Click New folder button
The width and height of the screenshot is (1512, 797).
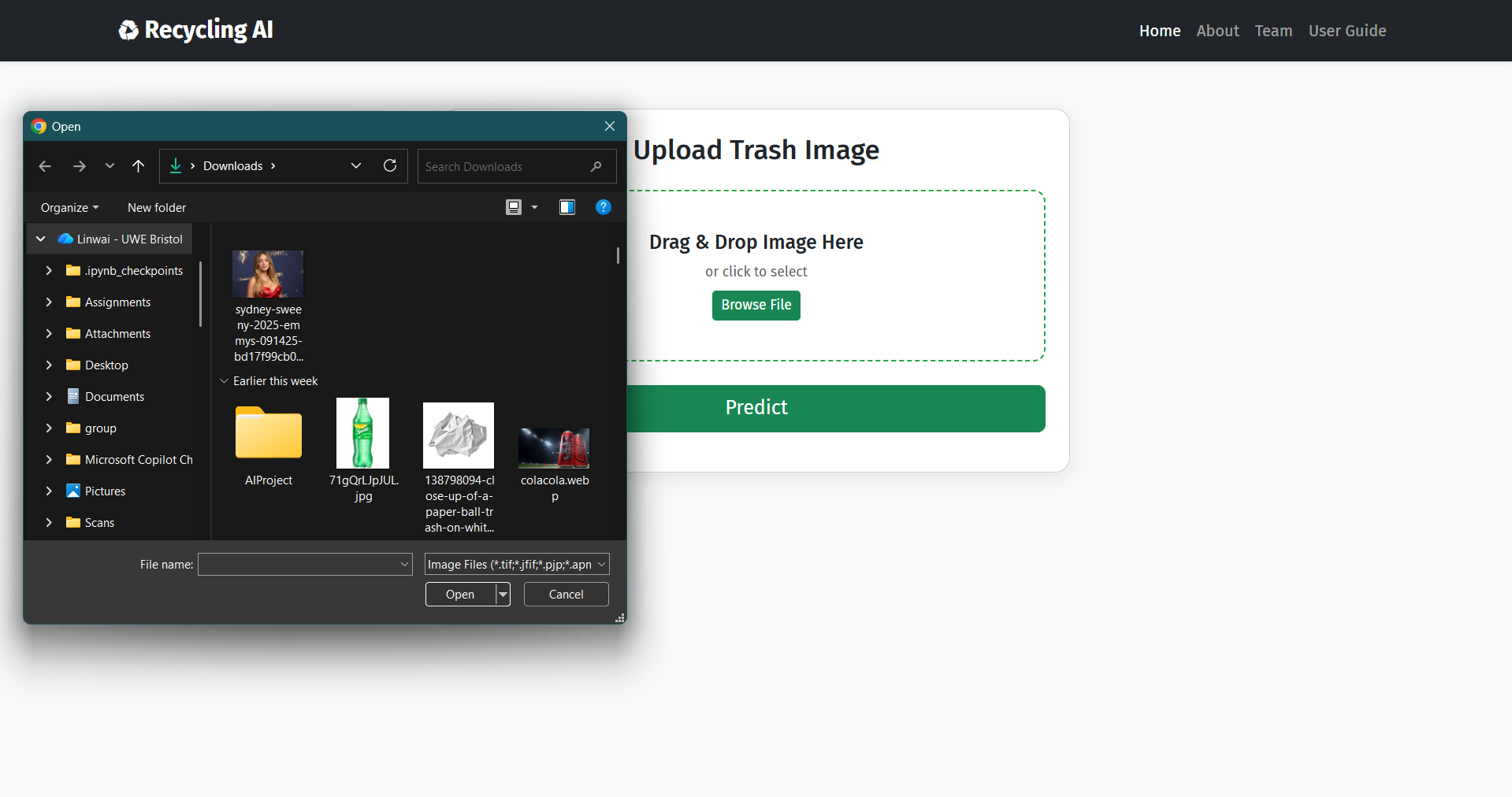click(x=157, y=208)
